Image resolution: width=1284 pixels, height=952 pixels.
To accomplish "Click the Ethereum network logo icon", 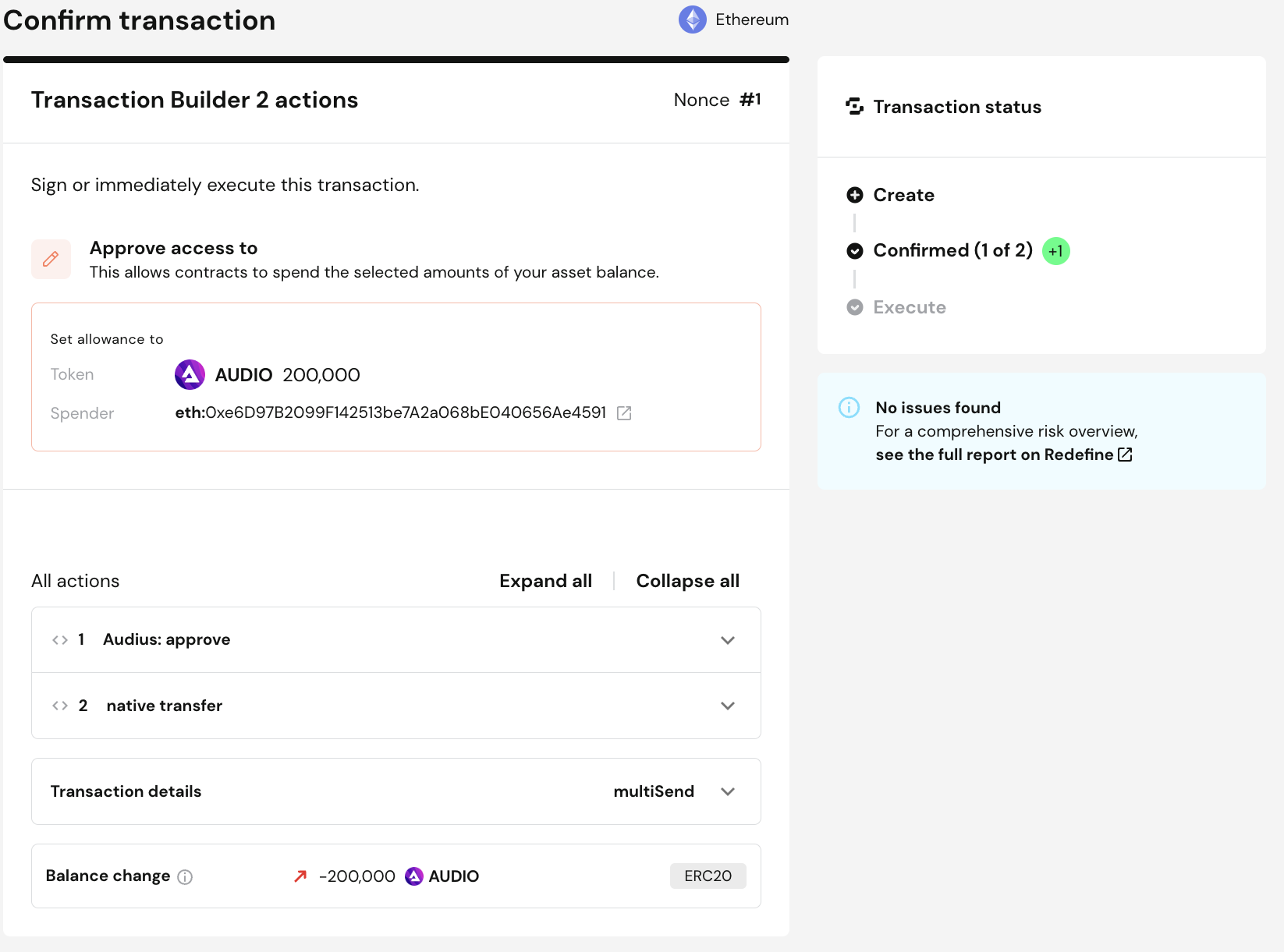I will pyautogui.click(x=692, y=19).
